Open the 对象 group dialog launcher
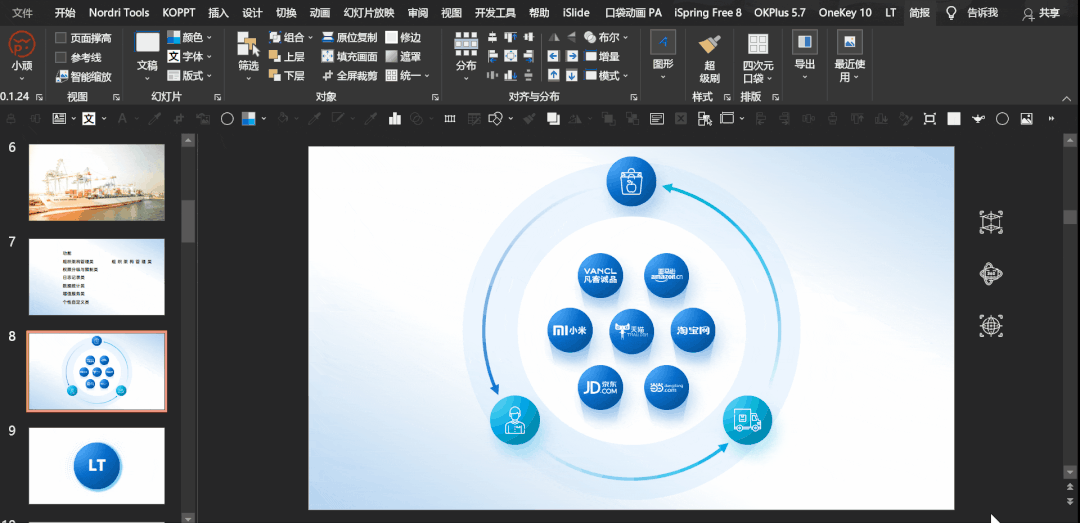 (435, 97)
